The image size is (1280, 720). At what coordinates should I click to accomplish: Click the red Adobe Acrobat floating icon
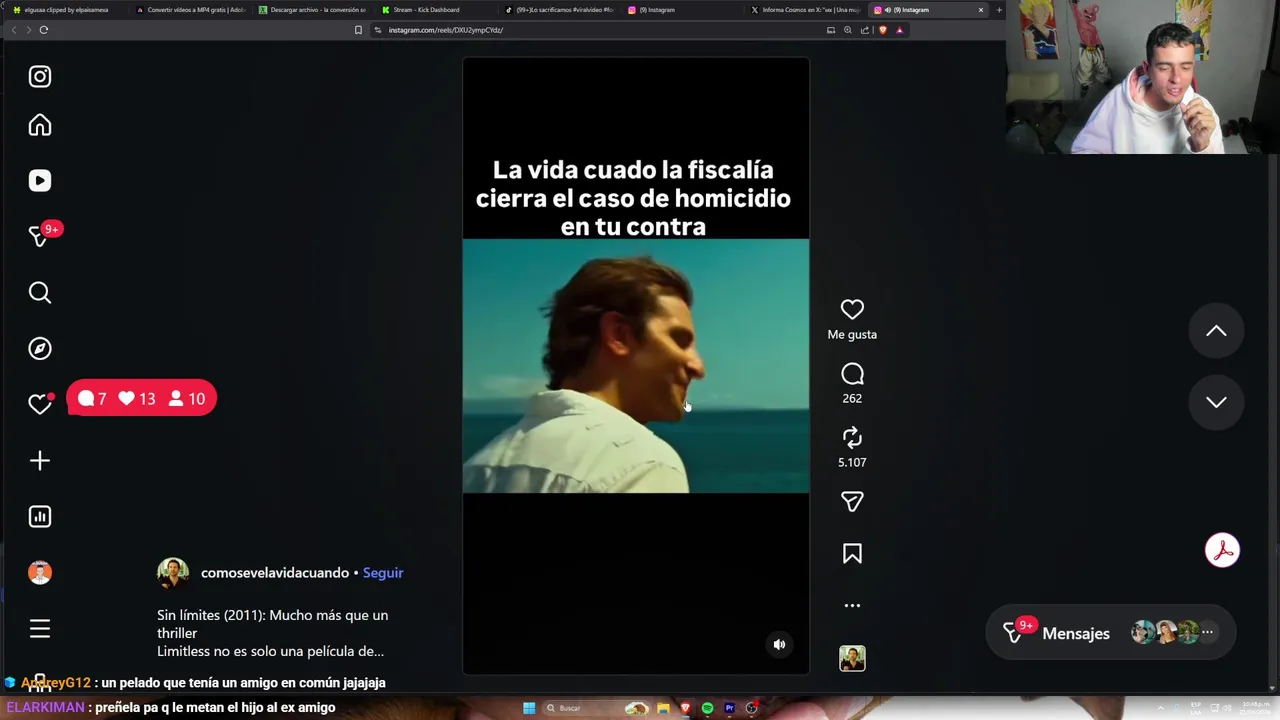point(1222,551)
